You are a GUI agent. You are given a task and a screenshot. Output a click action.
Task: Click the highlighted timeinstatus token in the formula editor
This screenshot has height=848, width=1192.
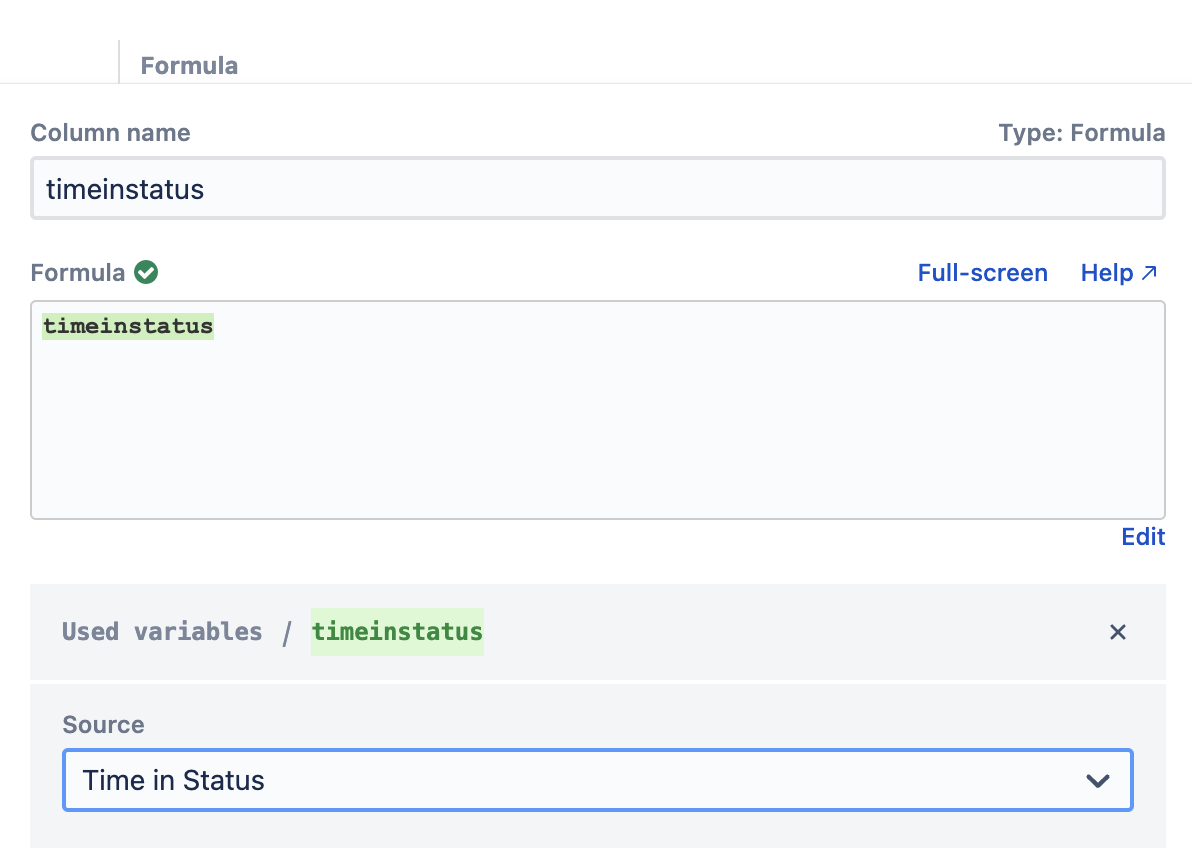127,326
